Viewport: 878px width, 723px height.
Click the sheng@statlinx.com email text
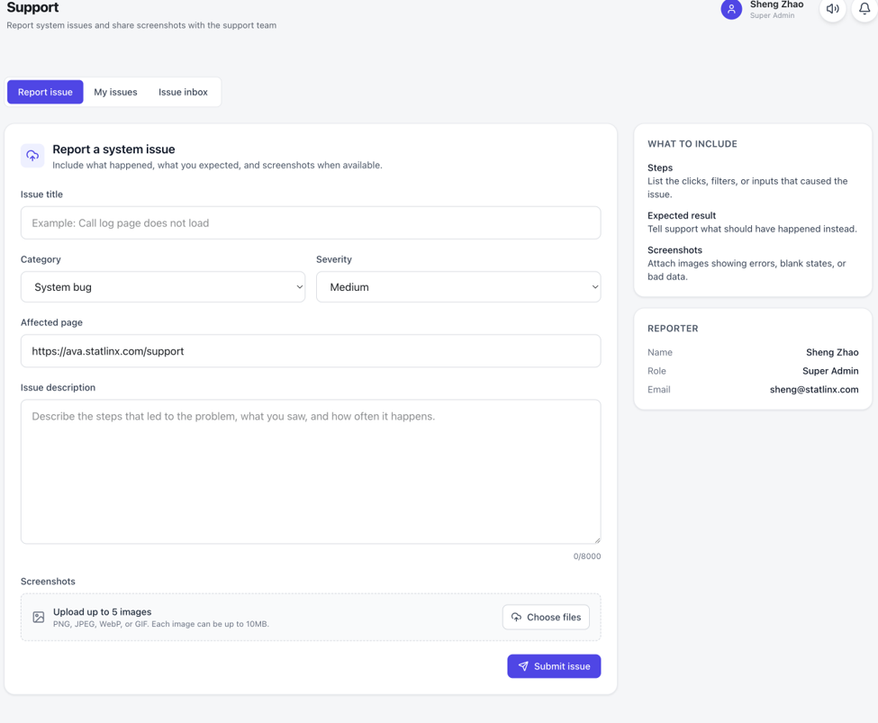click(814, 390)
